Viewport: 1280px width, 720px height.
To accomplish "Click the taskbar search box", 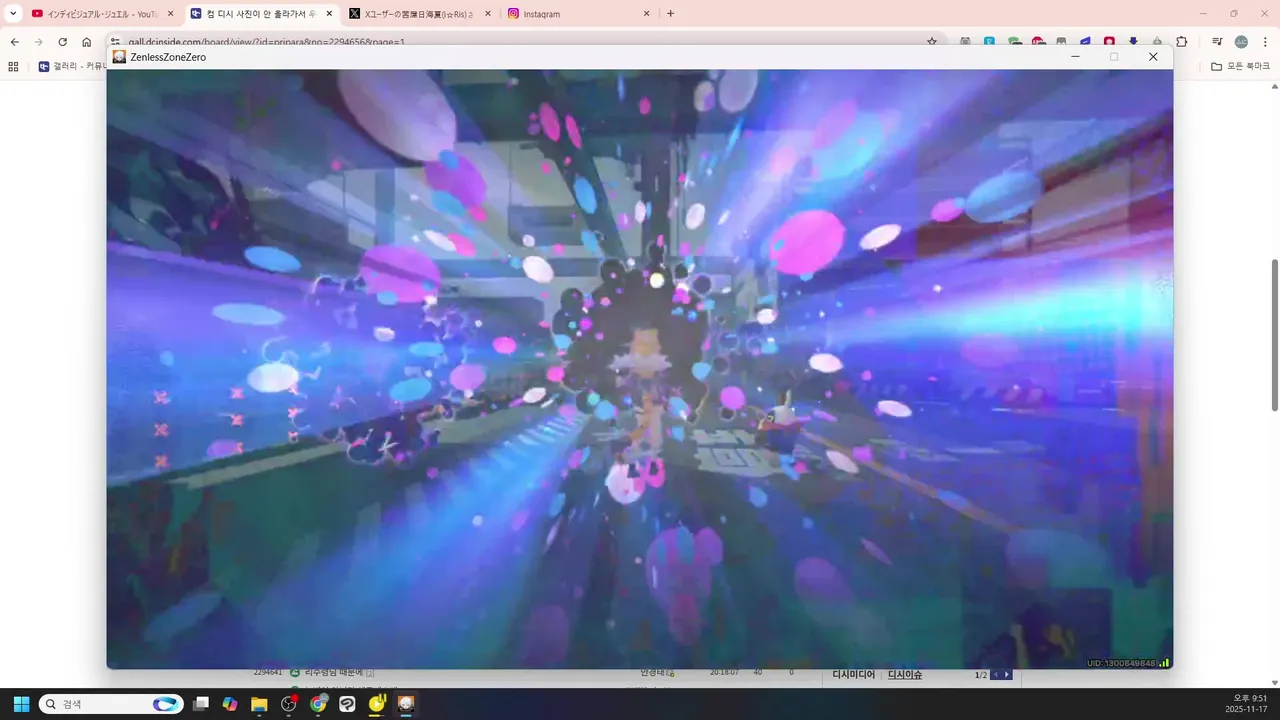I will click(111, 704).
